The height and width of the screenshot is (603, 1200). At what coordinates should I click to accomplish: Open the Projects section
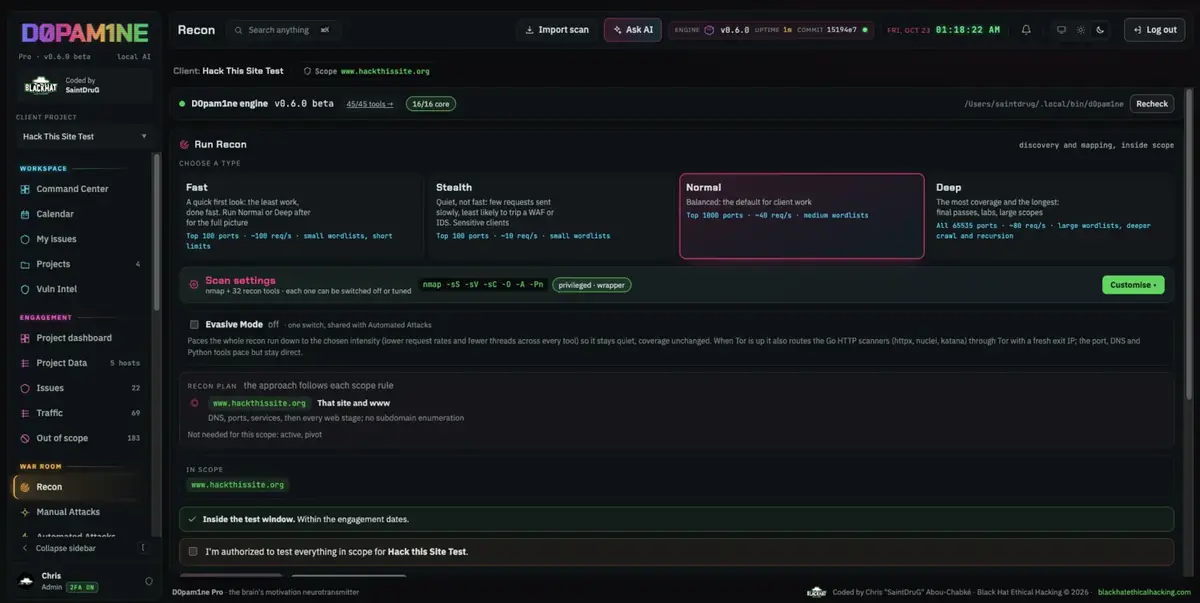click(x=80, y=264)
